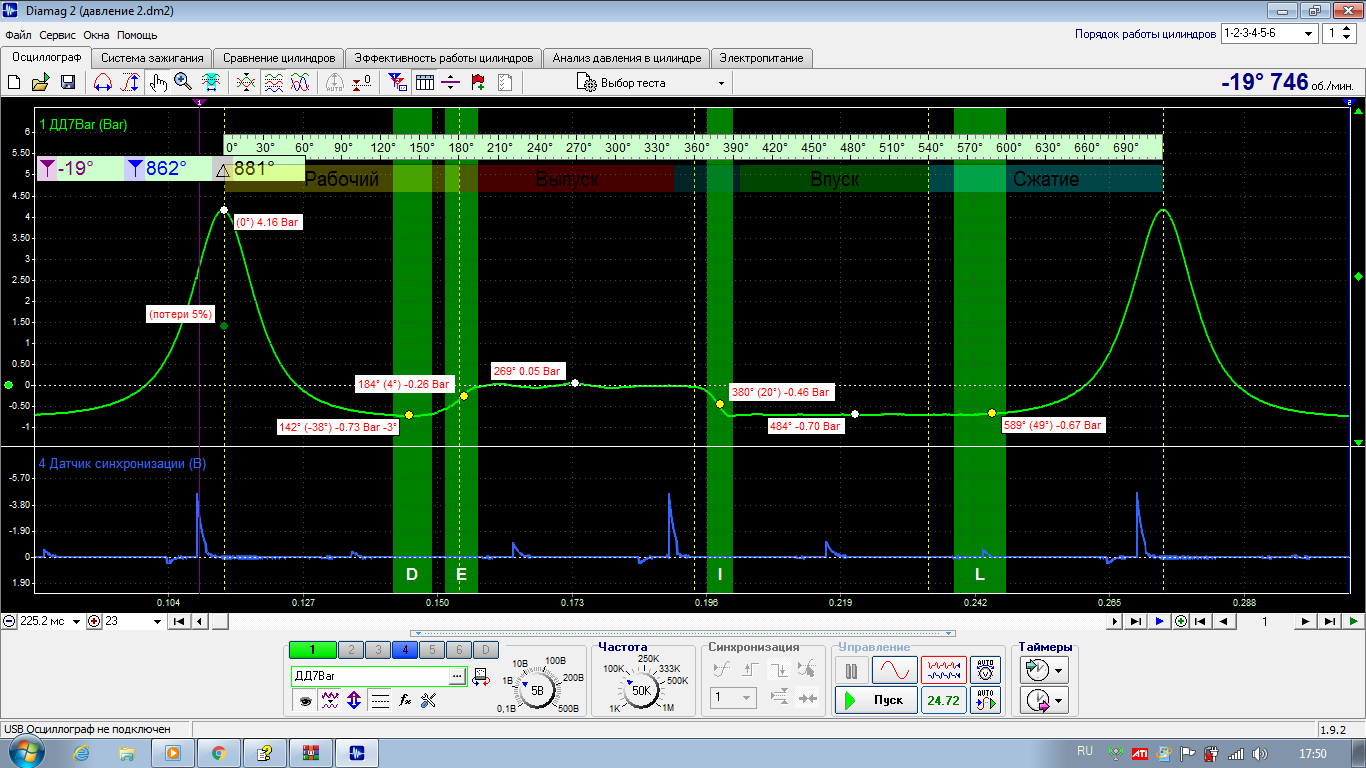Open the dashed line style icon
Screen dimensions: 1366x768
(380, 701)
